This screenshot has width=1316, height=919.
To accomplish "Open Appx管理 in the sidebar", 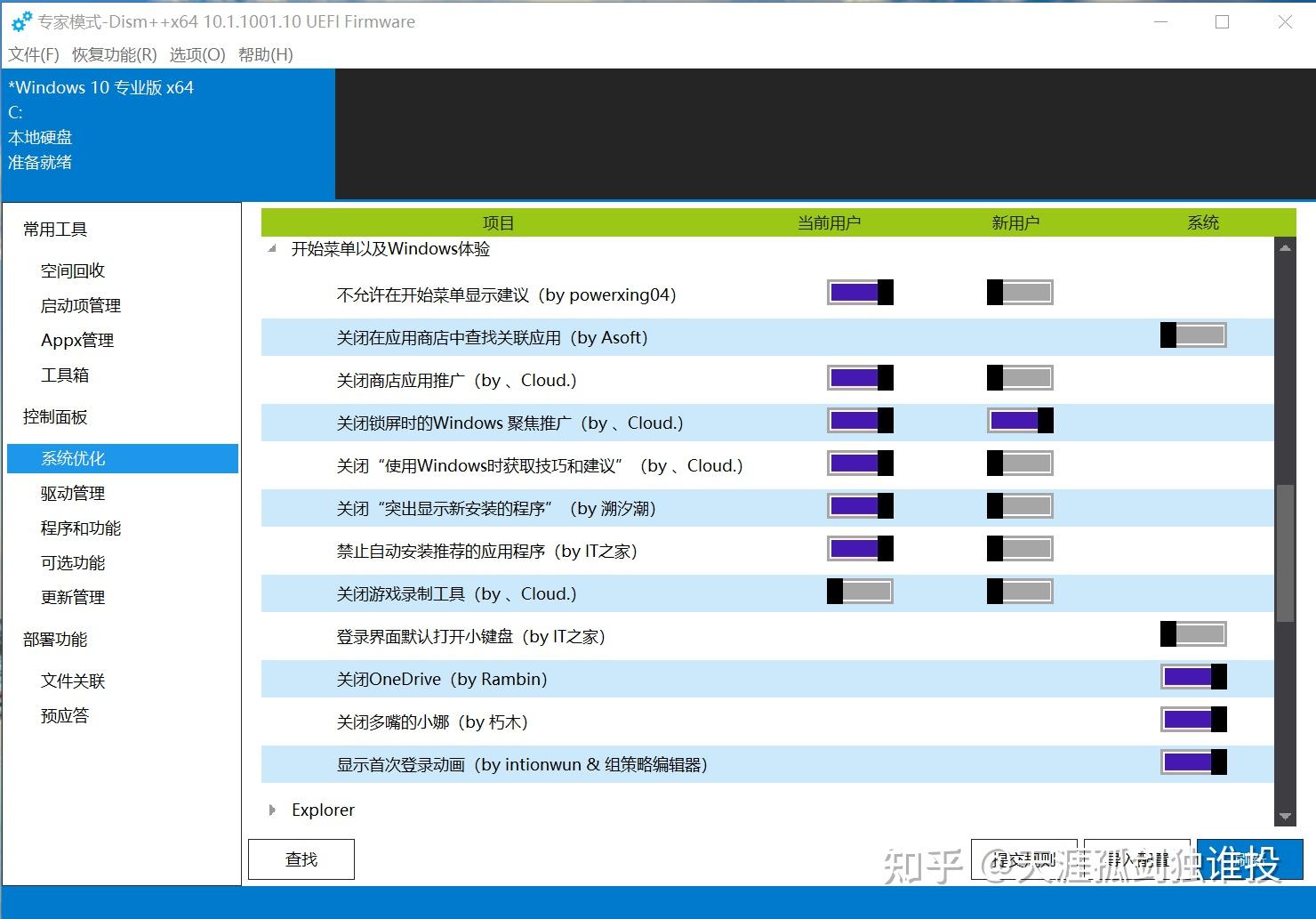I will tap(77, 340).
